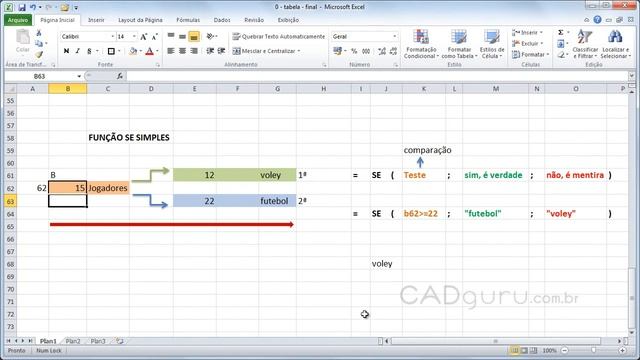Switch to Layout da Página tab
This screenshot has height=360, width=640.
pyautogui.click(x=140, y=20)
